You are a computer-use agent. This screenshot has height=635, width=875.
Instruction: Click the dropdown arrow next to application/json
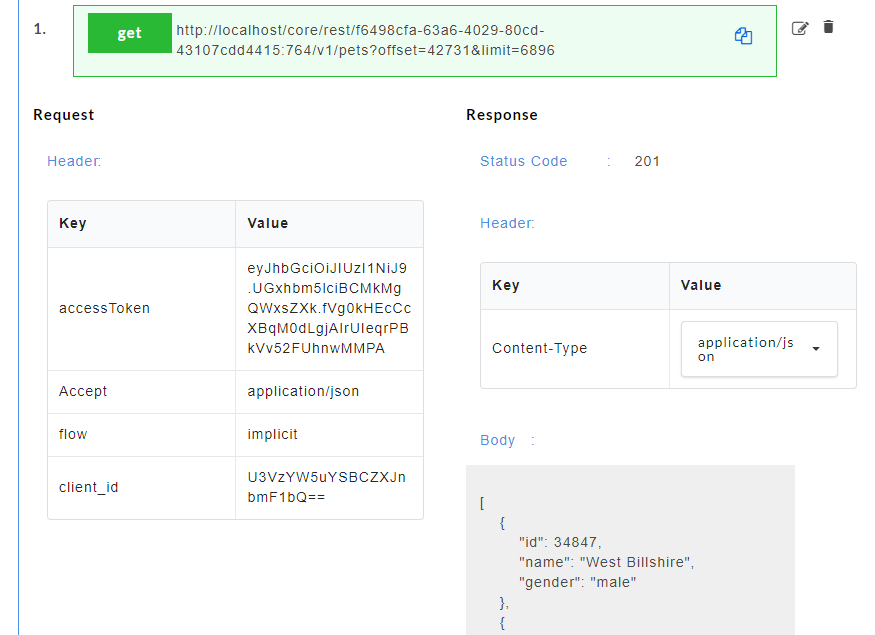(x=816, y=349)
